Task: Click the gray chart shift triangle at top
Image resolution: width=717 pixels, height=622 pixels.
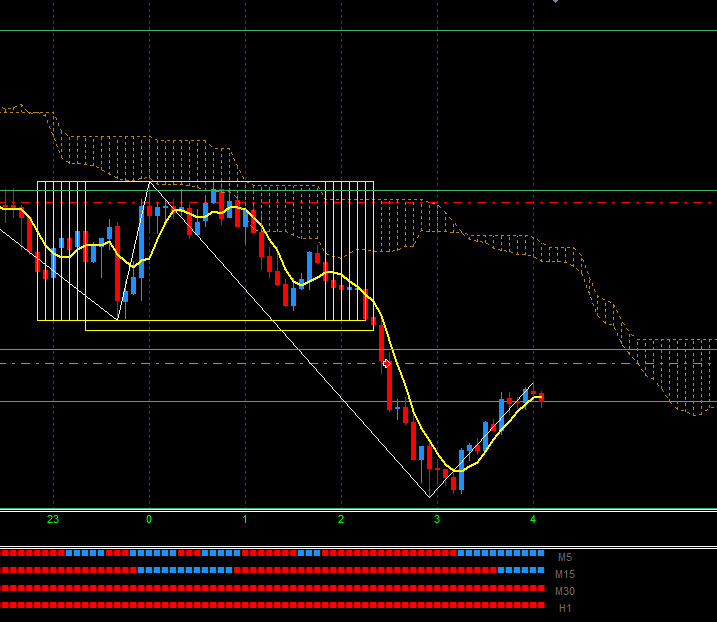Action: tap(556, 2)
